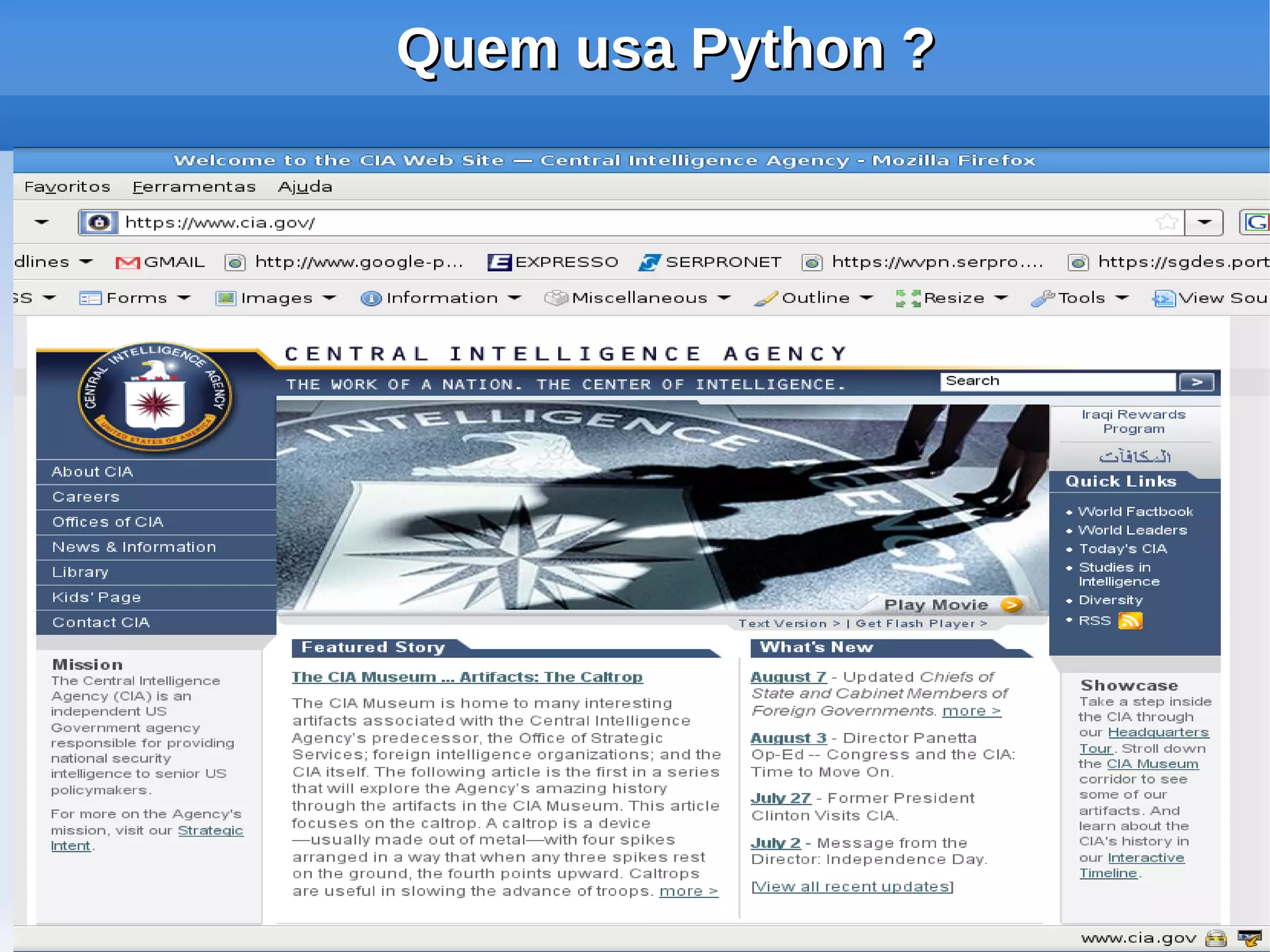Viewport: 1270px width, 952px height.
Task: Open the August 3 update link
Action: pos(788,738)
